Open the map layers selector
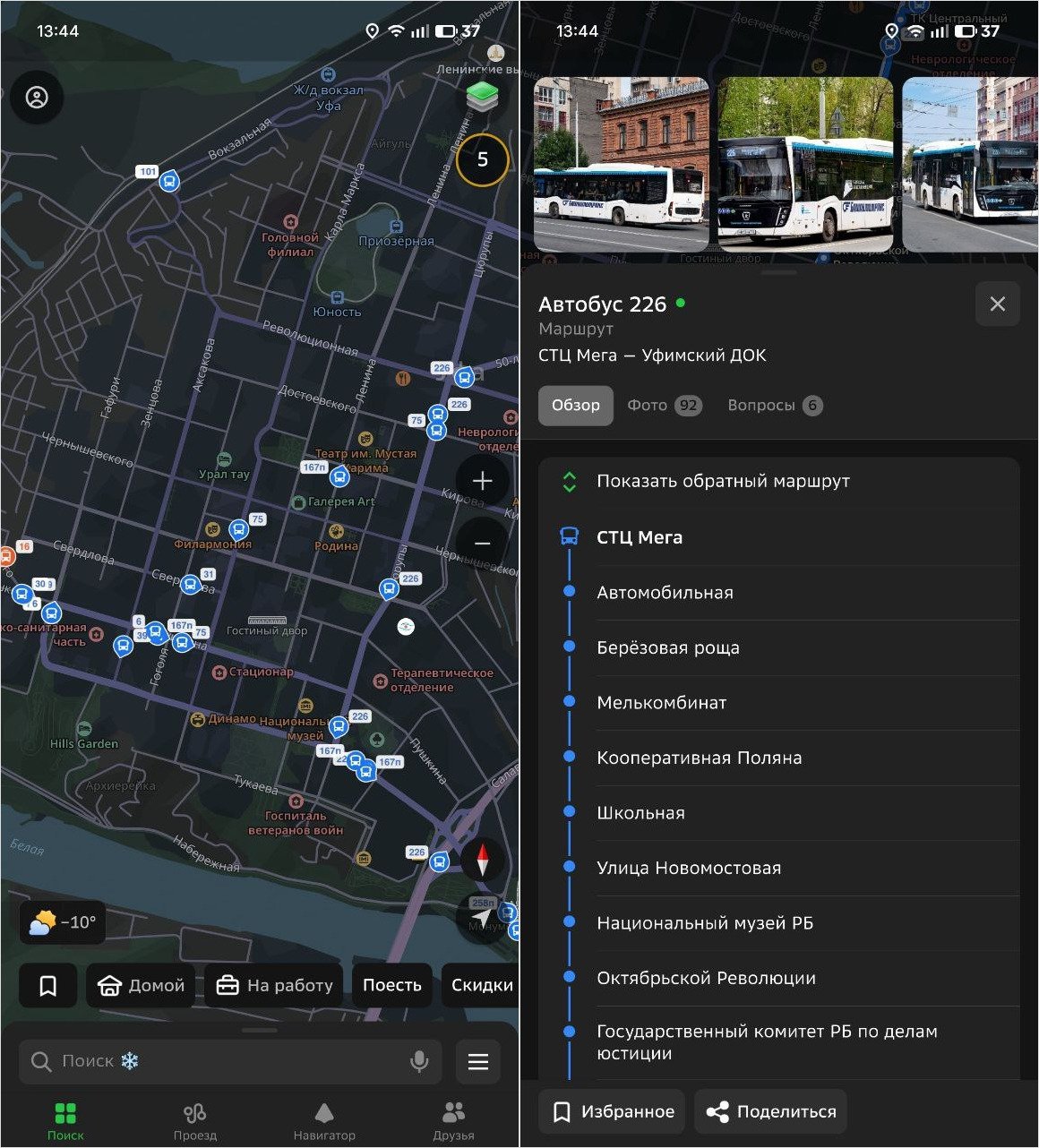Screen dimensions: 1039x1148 pos(482,97)
